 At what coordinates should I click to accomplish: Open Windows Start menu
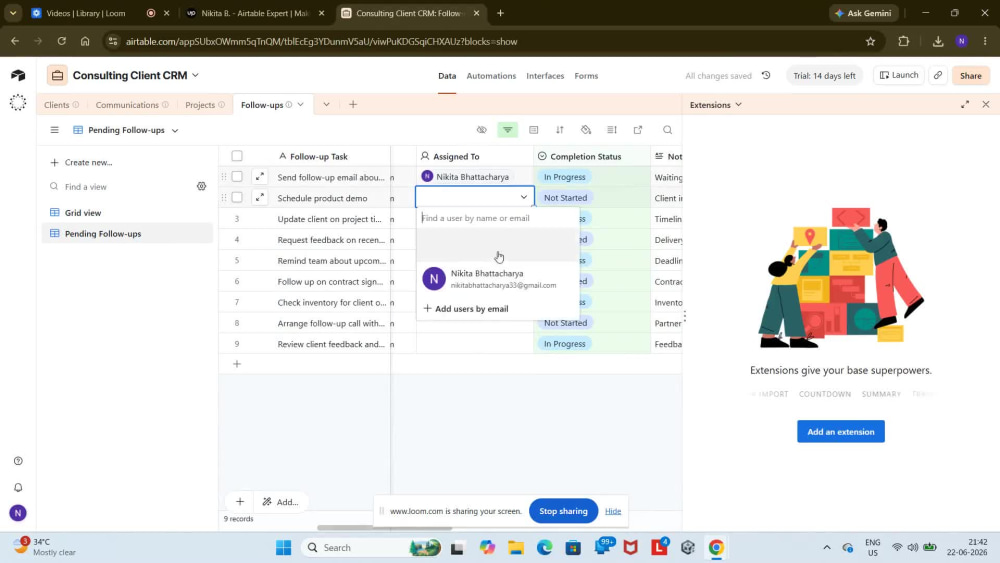(x=283, y=548)
